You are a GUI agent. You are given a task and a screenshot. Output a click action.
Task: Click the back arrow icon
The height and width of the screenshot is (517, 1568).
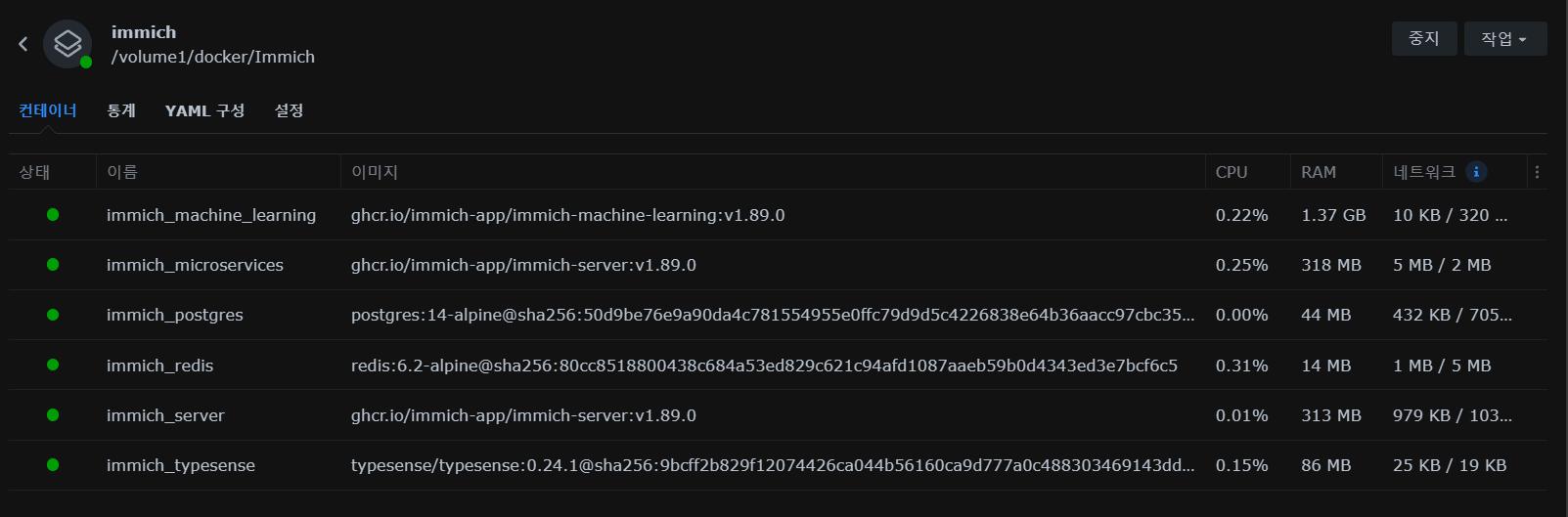(x=23, y=44)
